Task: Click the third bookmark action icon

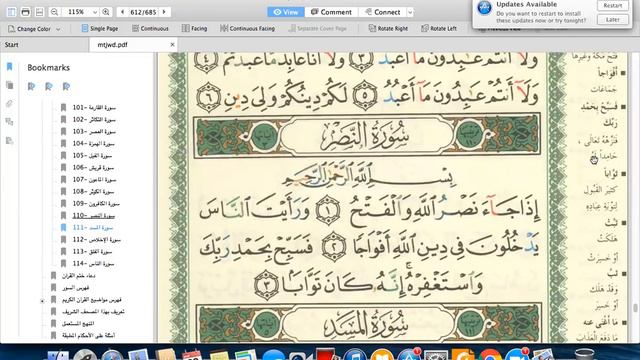Action: pos(67,87)
